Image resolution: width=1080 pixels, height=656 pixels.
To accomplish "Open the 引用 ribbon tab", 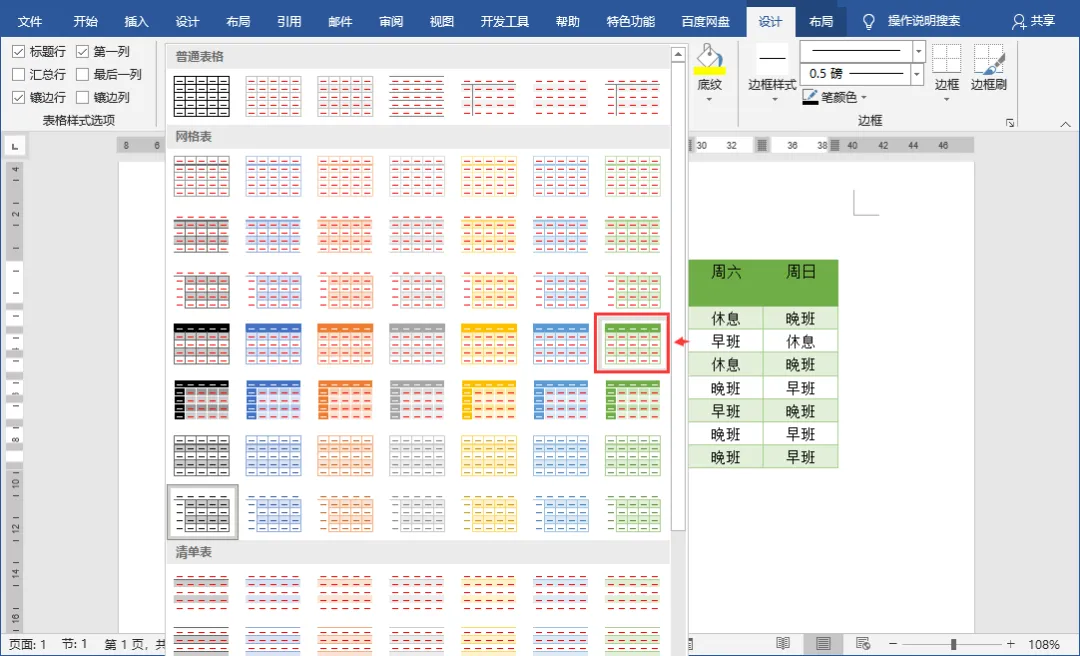I will pyautogui.click(x=289, y=21).
